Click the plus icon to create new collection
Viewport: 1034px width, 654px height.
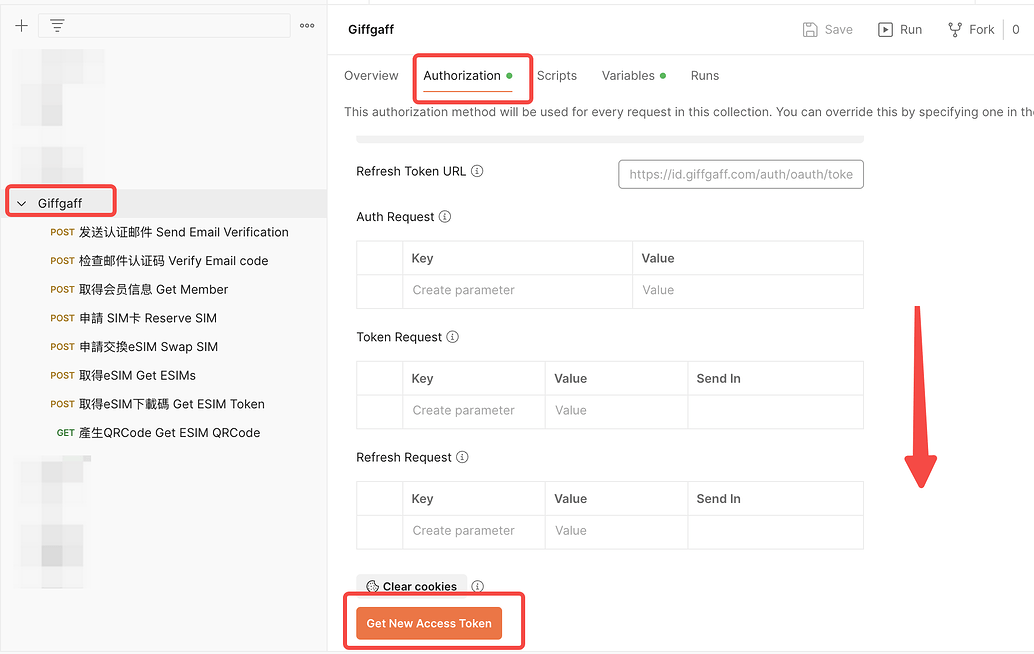22,26
